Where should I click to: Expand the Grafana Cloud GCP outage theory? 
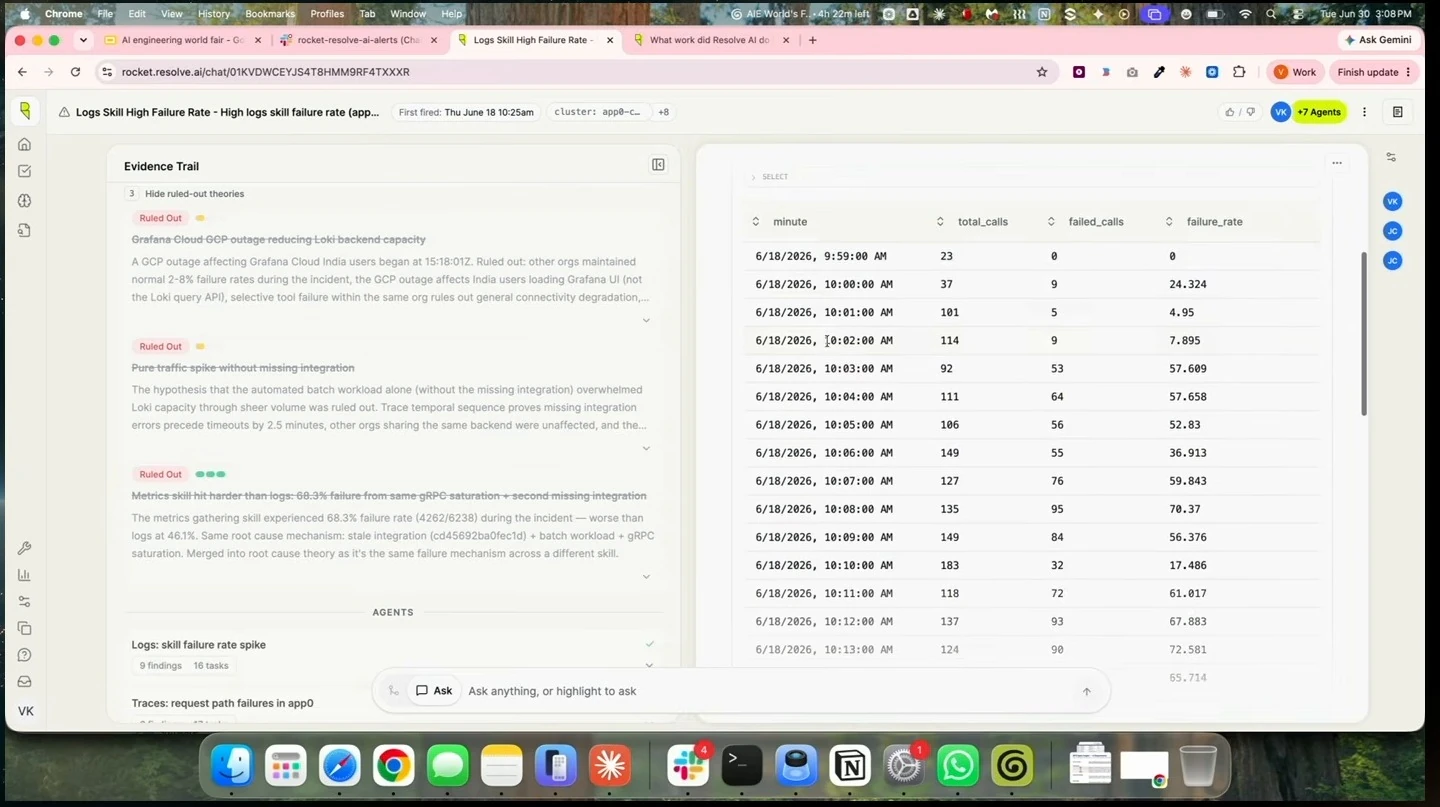point(646,321)
